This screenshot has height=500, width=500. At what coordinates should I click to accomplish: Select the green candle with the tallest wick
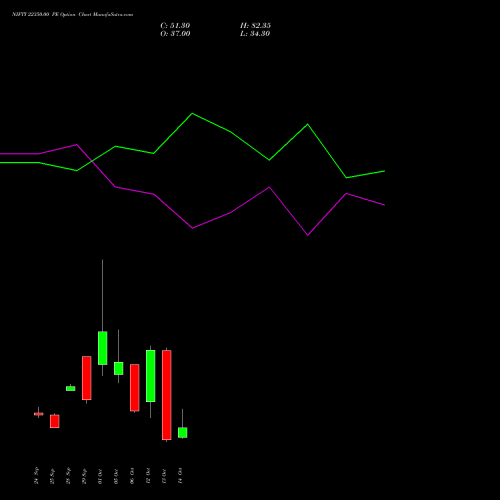pos(103,348)
